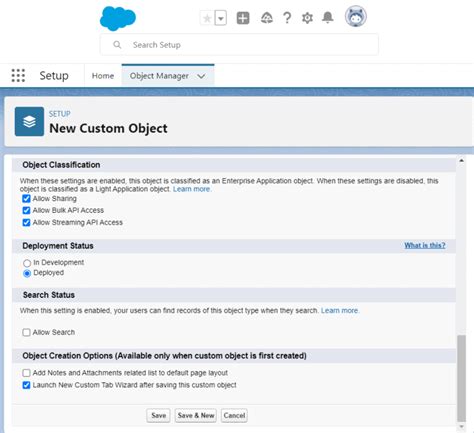Click the favorites star icon
This screenshot has width=474, height=433.
(x=207, y=18)
